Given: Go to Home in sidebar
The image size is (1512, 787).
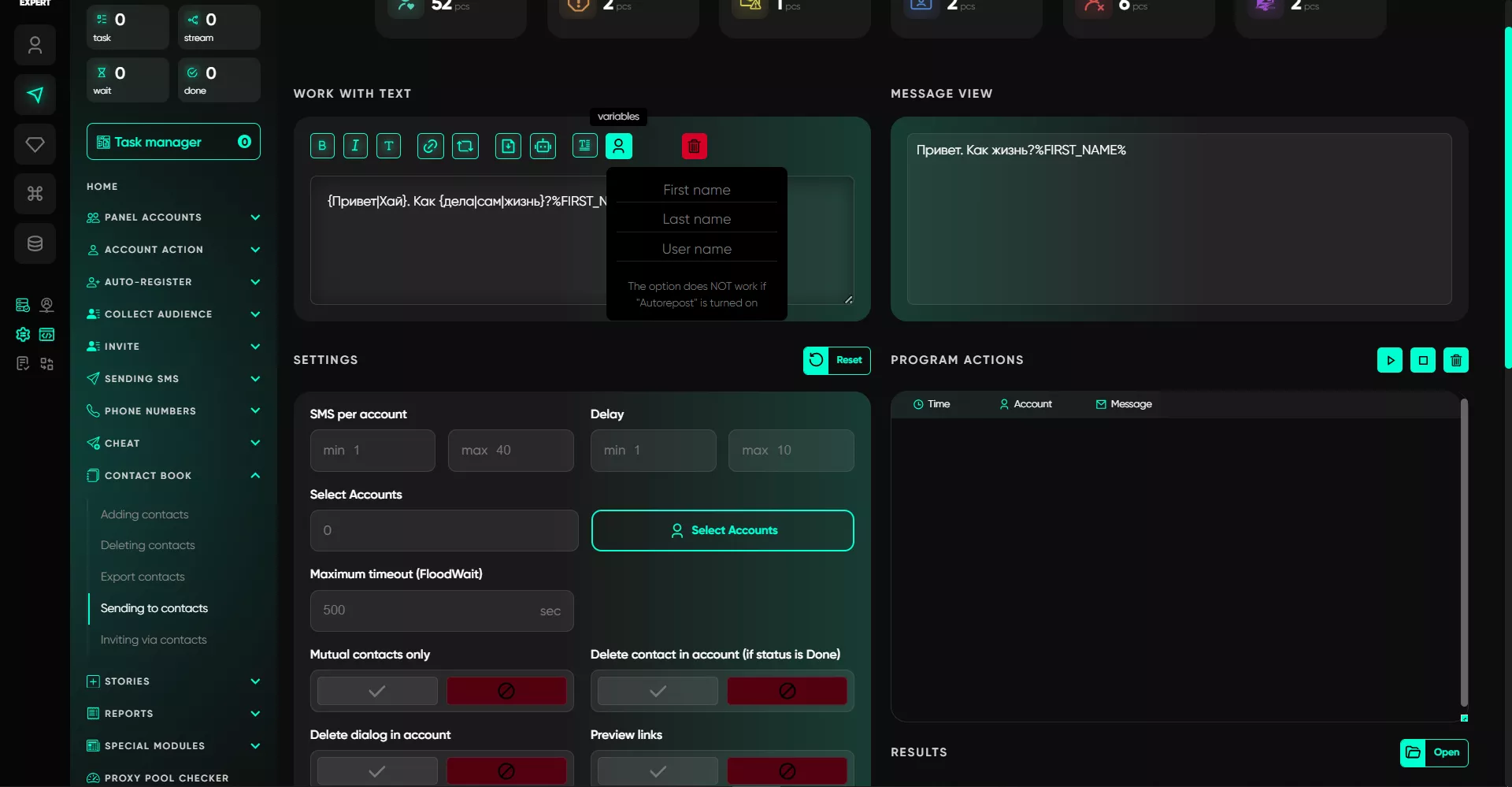Looking at the screenshot, I should pyautogui.click(x=102, y=187).
